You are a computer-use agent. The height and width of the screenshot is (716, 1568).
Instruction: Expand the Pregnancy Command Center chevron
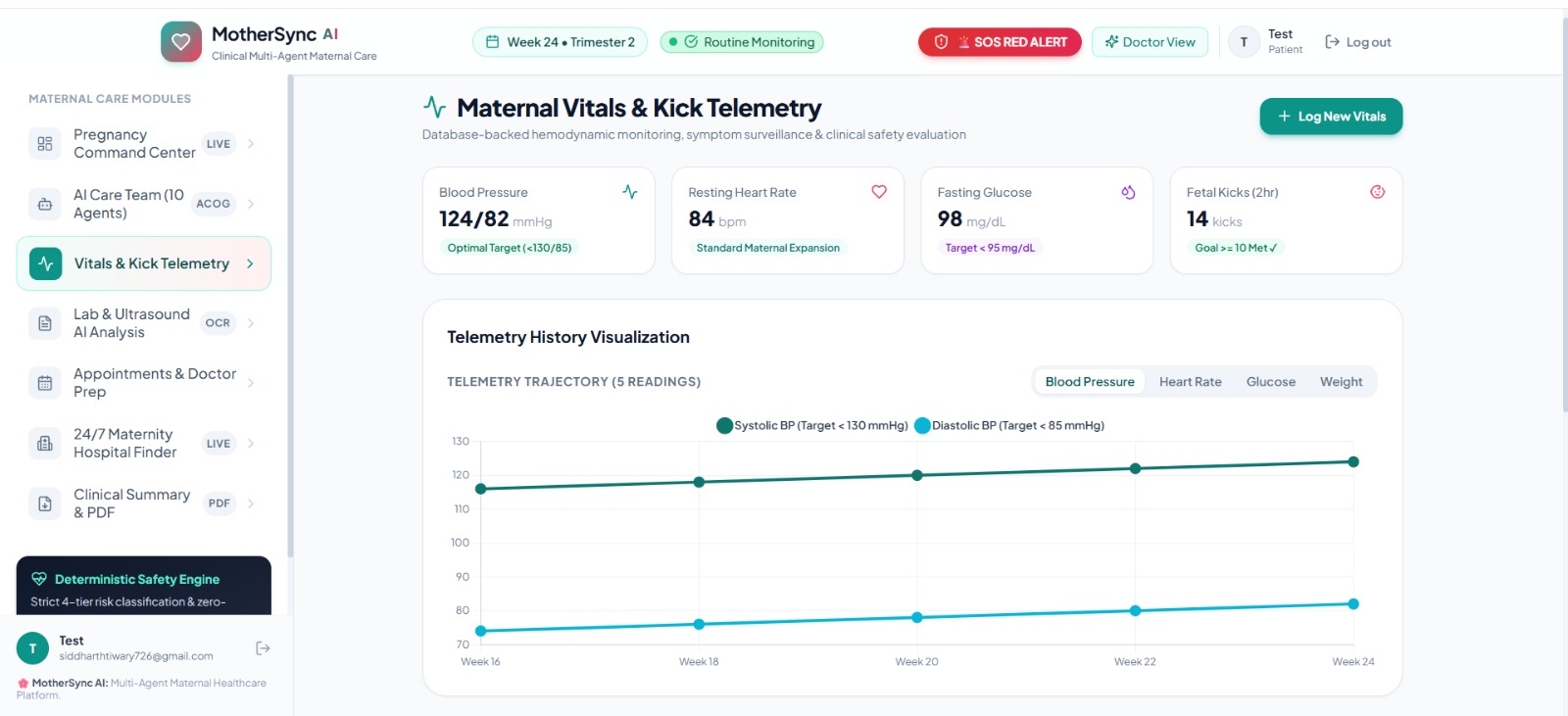[x=251, y=144]
